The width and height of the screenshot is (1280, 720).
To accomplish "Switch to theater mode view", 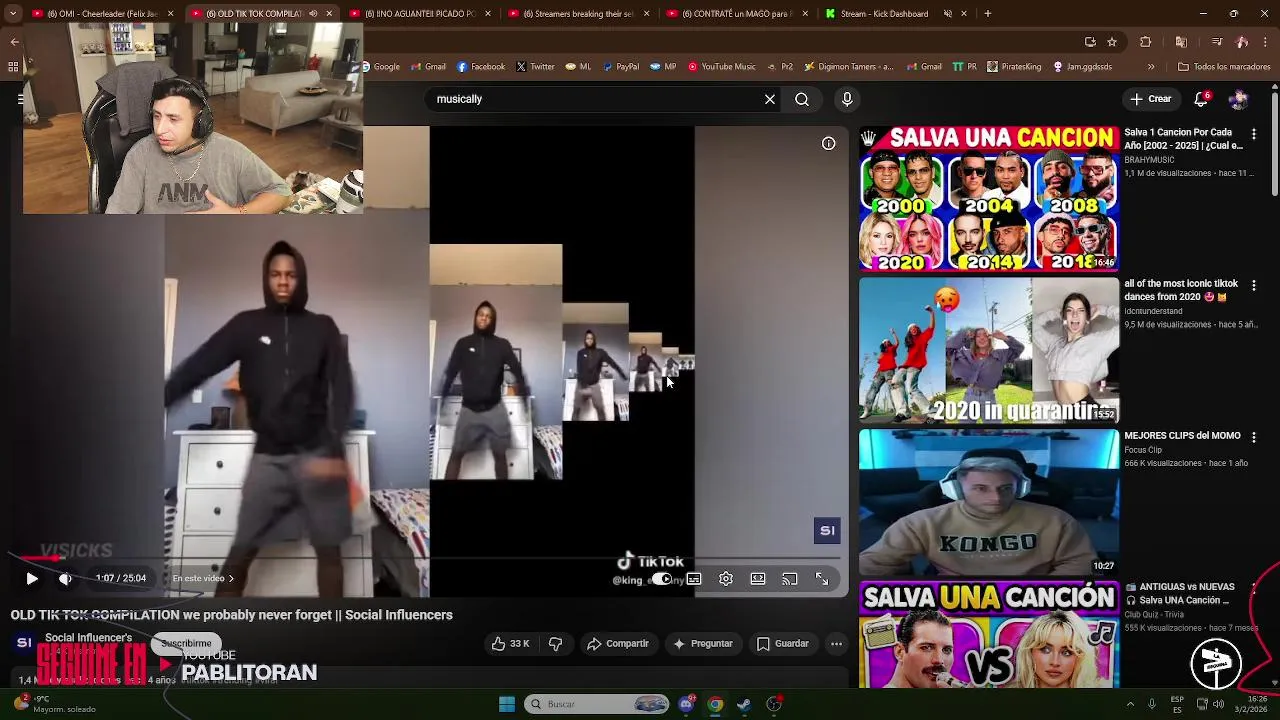I will pos(758,579).
